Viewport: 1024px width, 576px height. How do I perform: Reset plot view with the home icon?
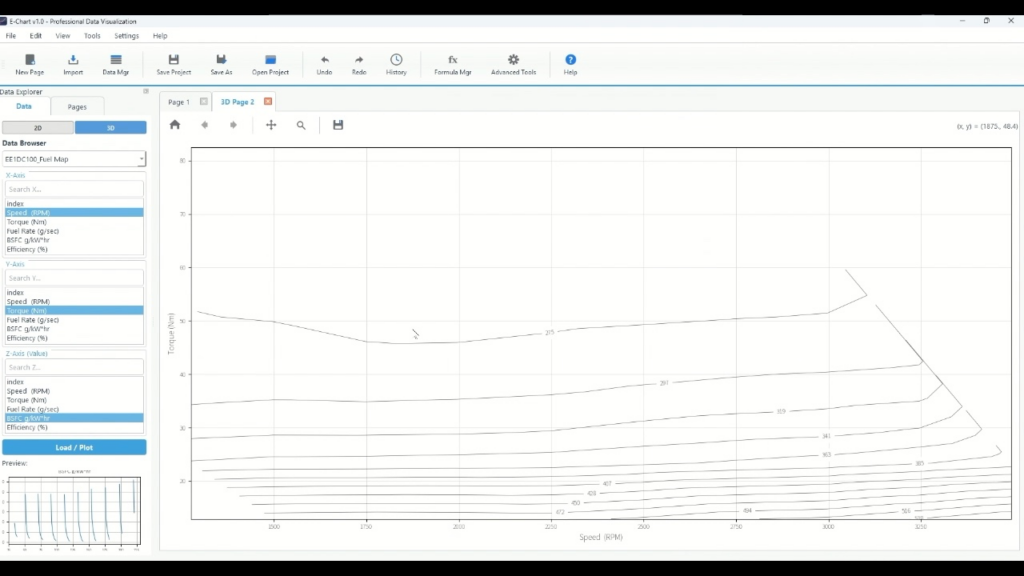[x=175, y=125]
